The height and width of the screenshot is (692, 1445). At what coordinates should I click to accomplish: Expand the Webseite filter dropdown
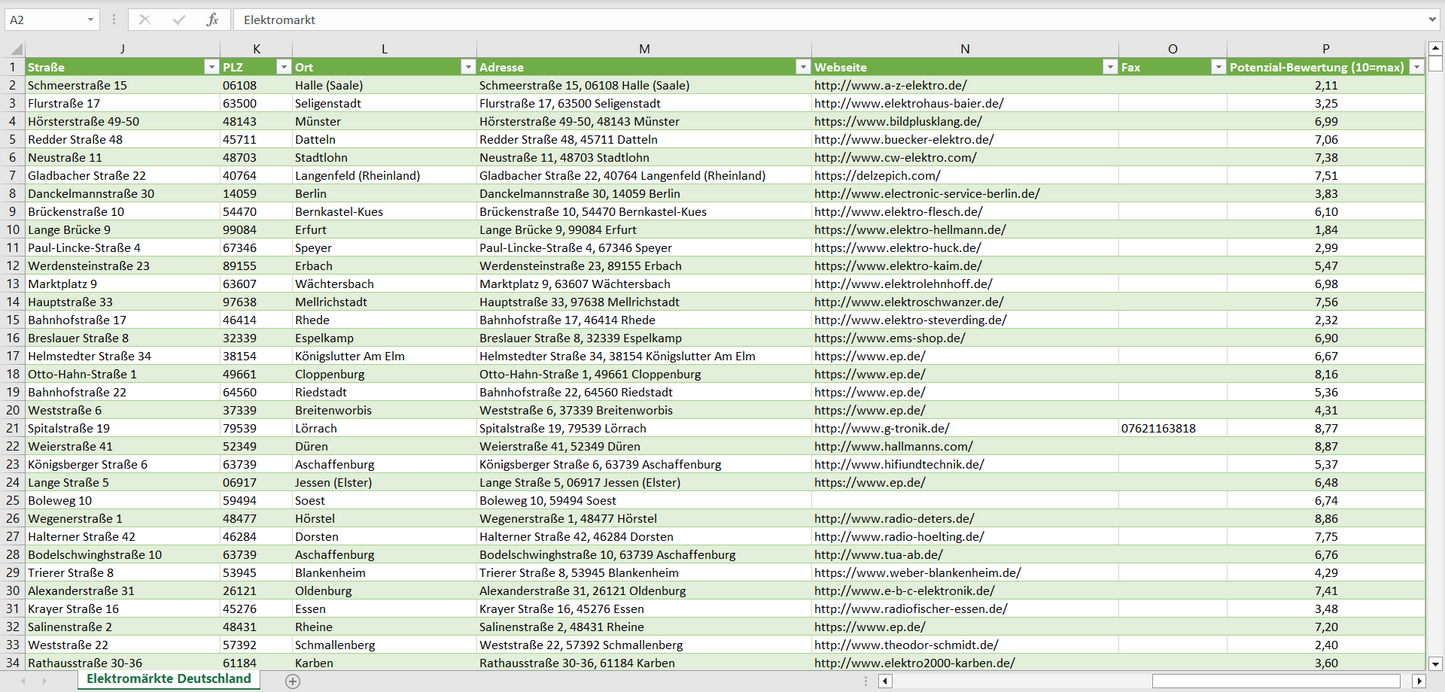1109,67
